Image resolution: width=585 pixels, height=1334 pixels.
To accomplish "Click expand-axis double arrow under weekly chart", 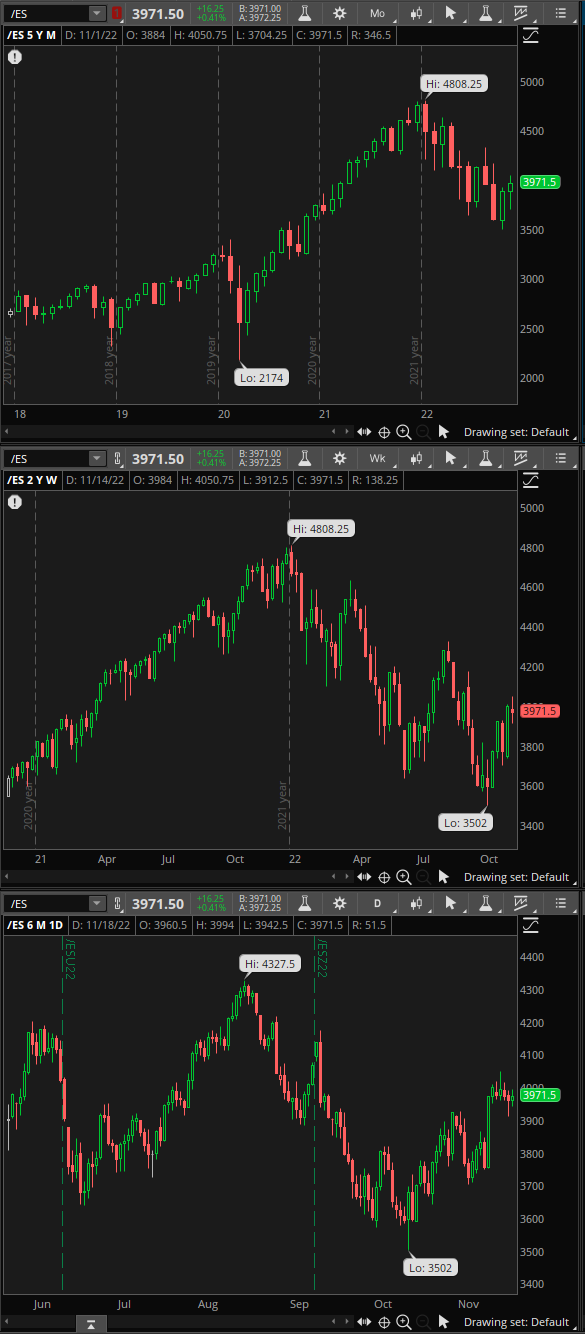I will [364, 877].
